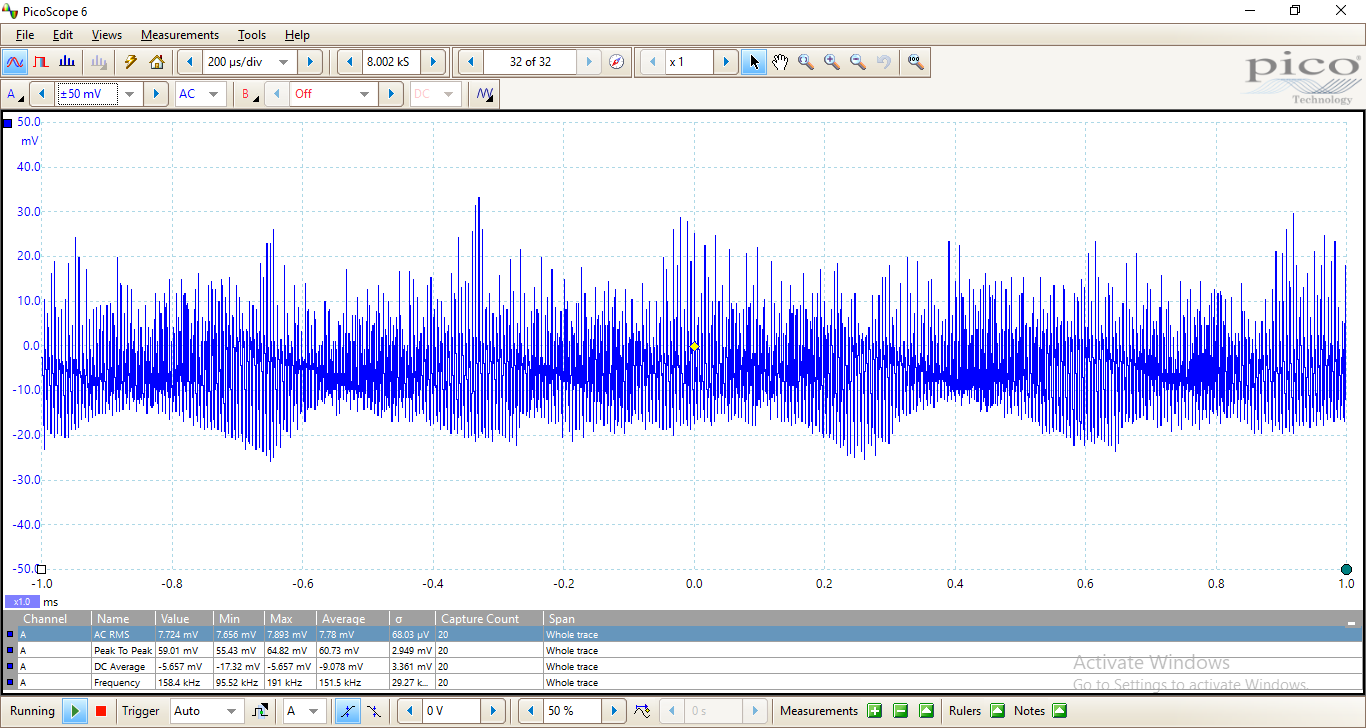Select the Zoom-out magnifier tool

pyautogui.click(x=858, y=62)
